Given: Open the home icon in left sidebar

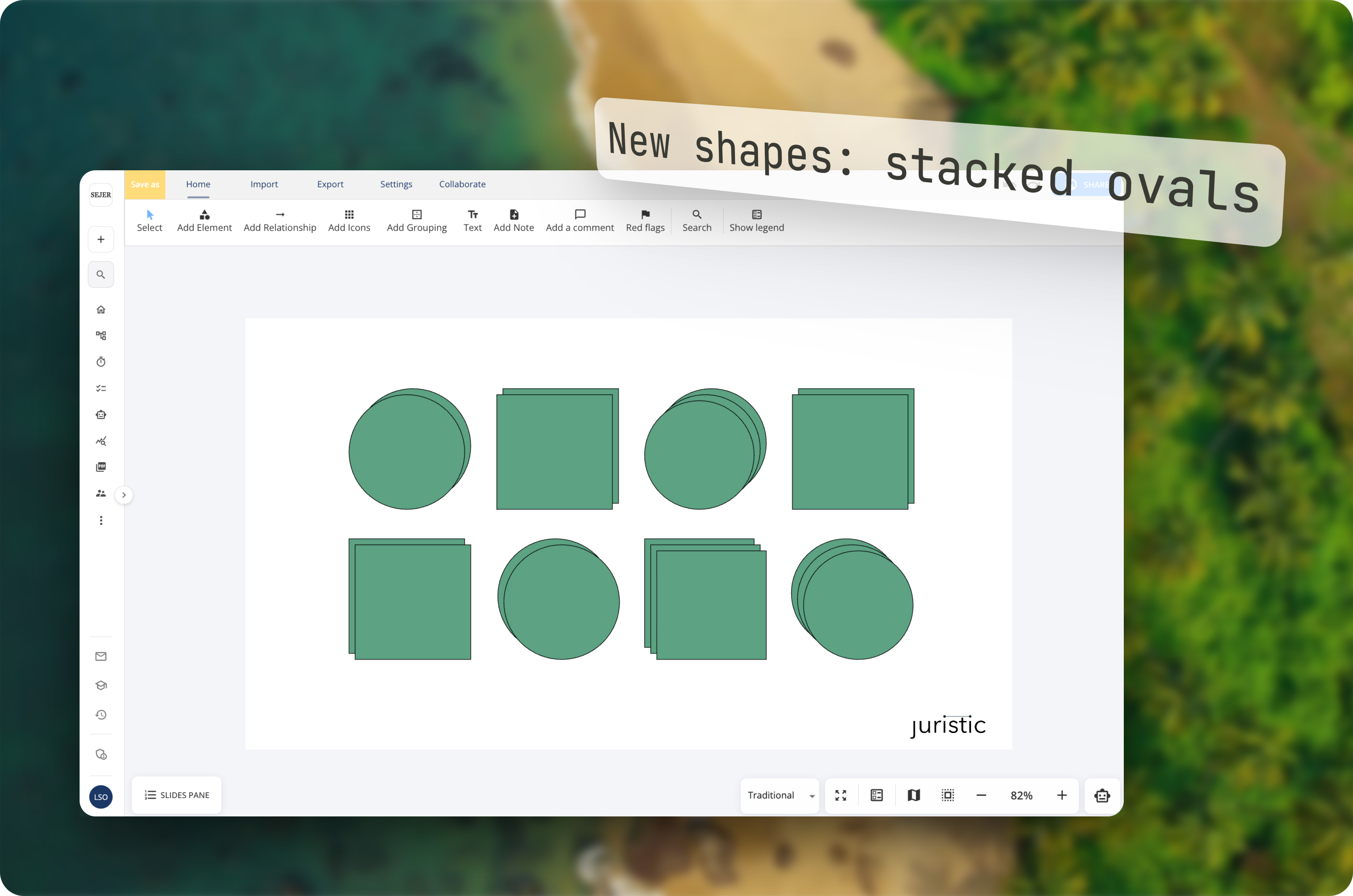Looking at the screenshot, I should point(101,310).
